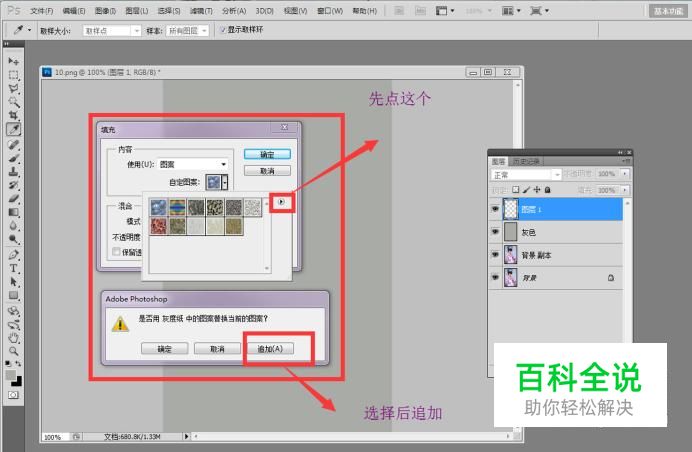
Task: Click the background color swatch
Action: (18, 381)
